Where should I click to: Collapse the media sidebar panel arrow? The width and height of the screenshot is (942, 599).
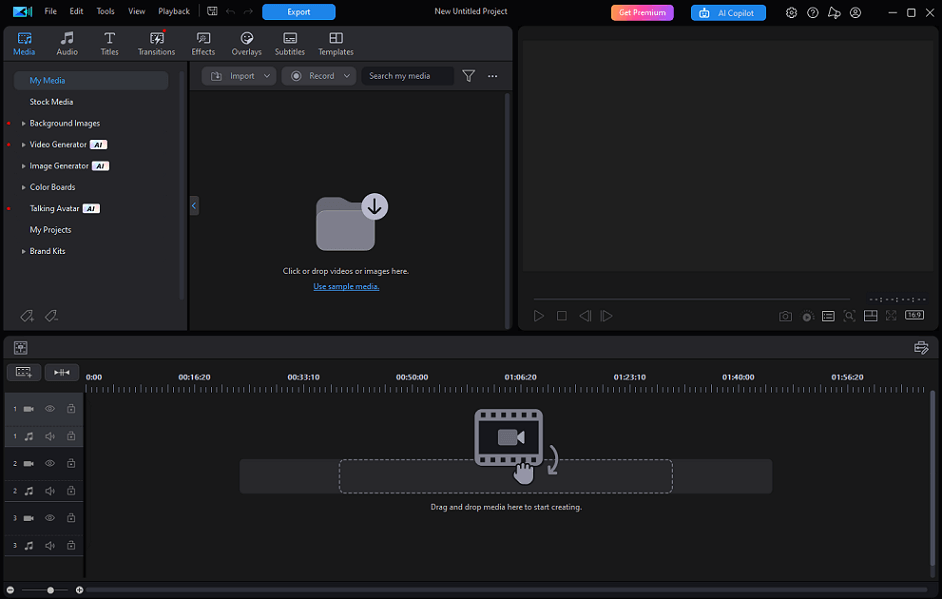pos(194,205)
